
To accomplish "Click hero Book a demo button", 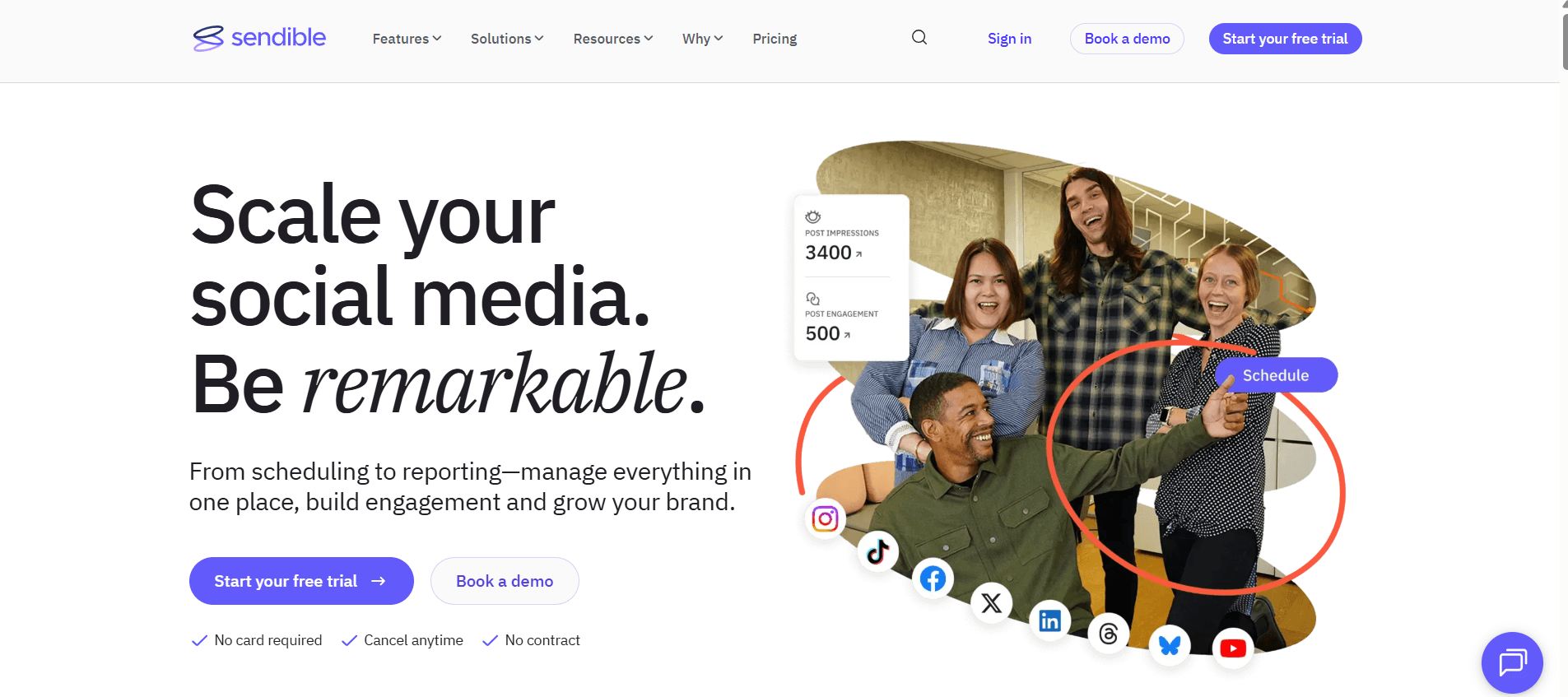I will (505, 581).
